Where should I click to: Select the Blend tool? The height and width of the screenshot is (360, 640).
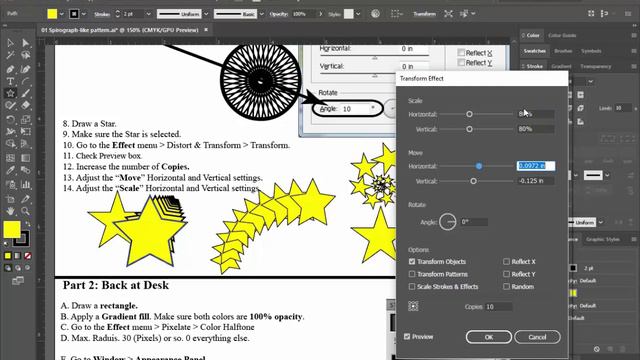click(x=25, y=170)
